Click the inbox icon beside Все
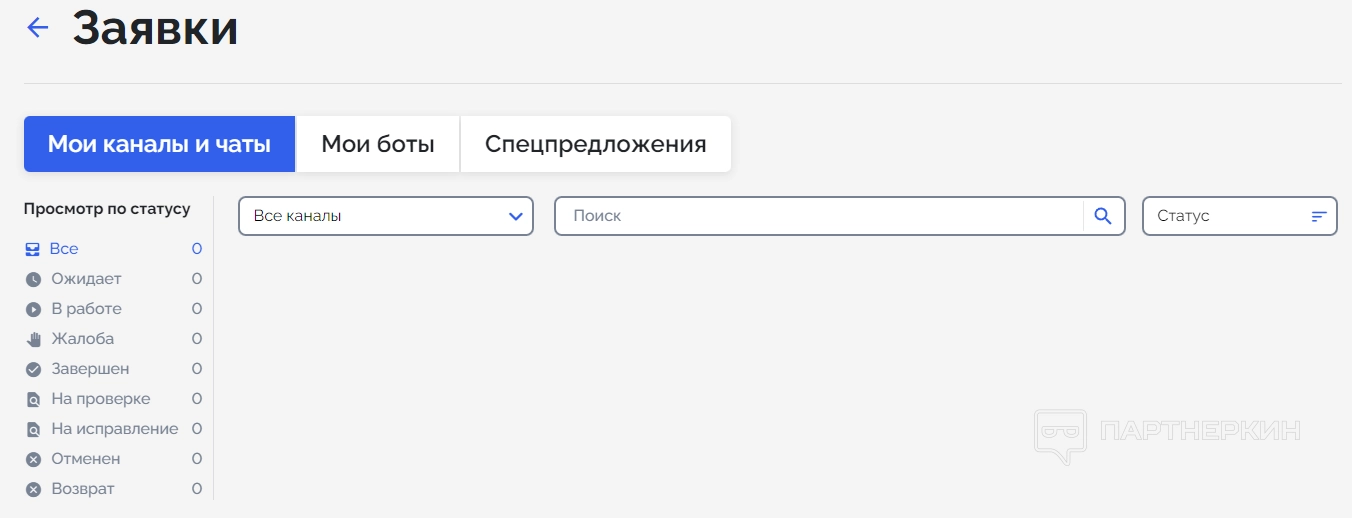The width and height of the screenshot is (1352, 518). pyautogui.click(x=34, y=249)
